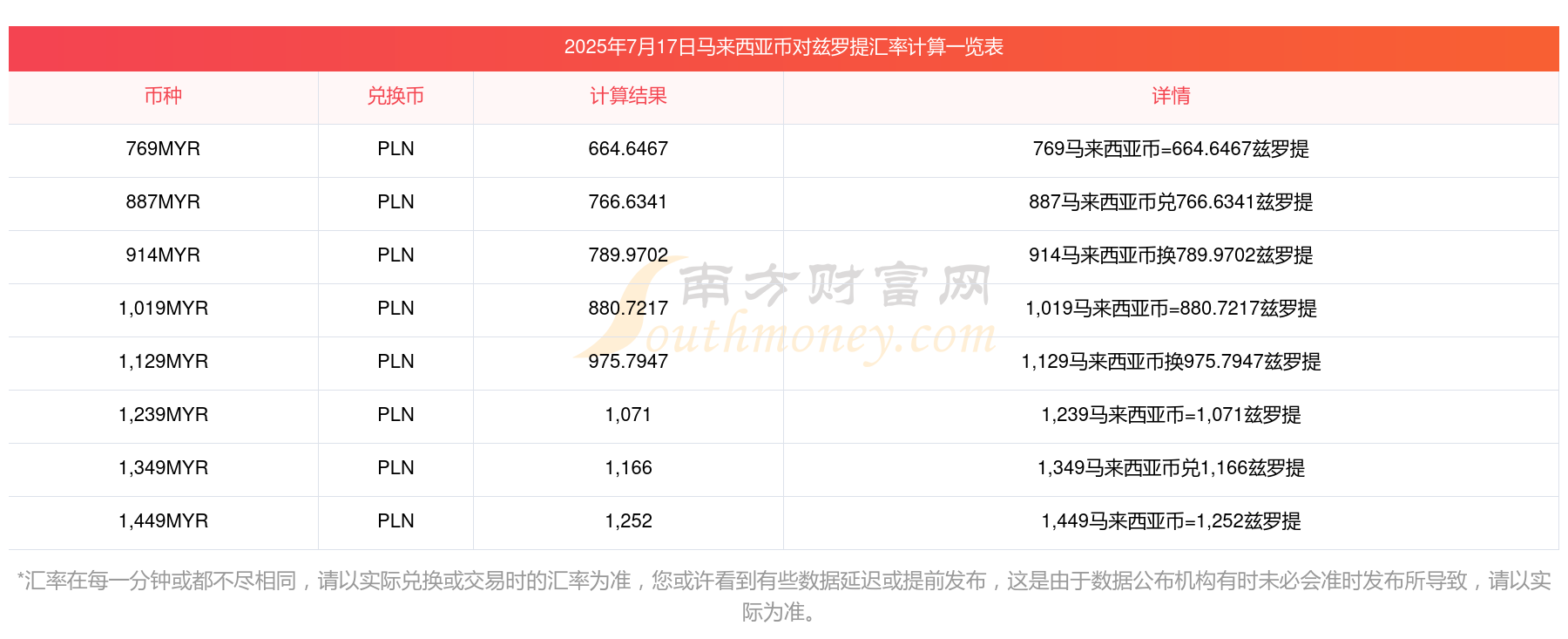Click the result value 975.7947
The image size is (1568, 639).
click(628, 362)
